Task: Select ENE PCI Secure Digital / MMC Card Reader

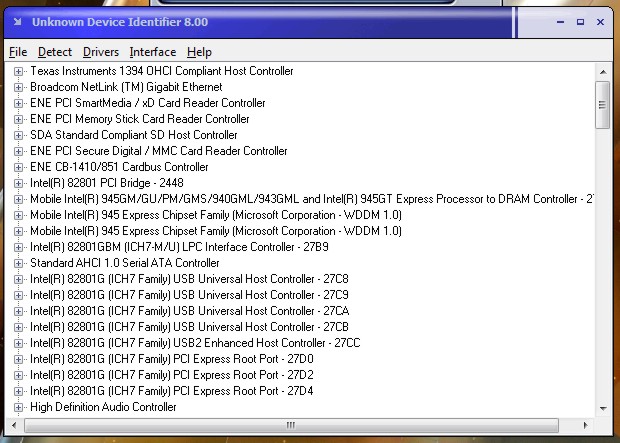Action: (x=159, y=151)
